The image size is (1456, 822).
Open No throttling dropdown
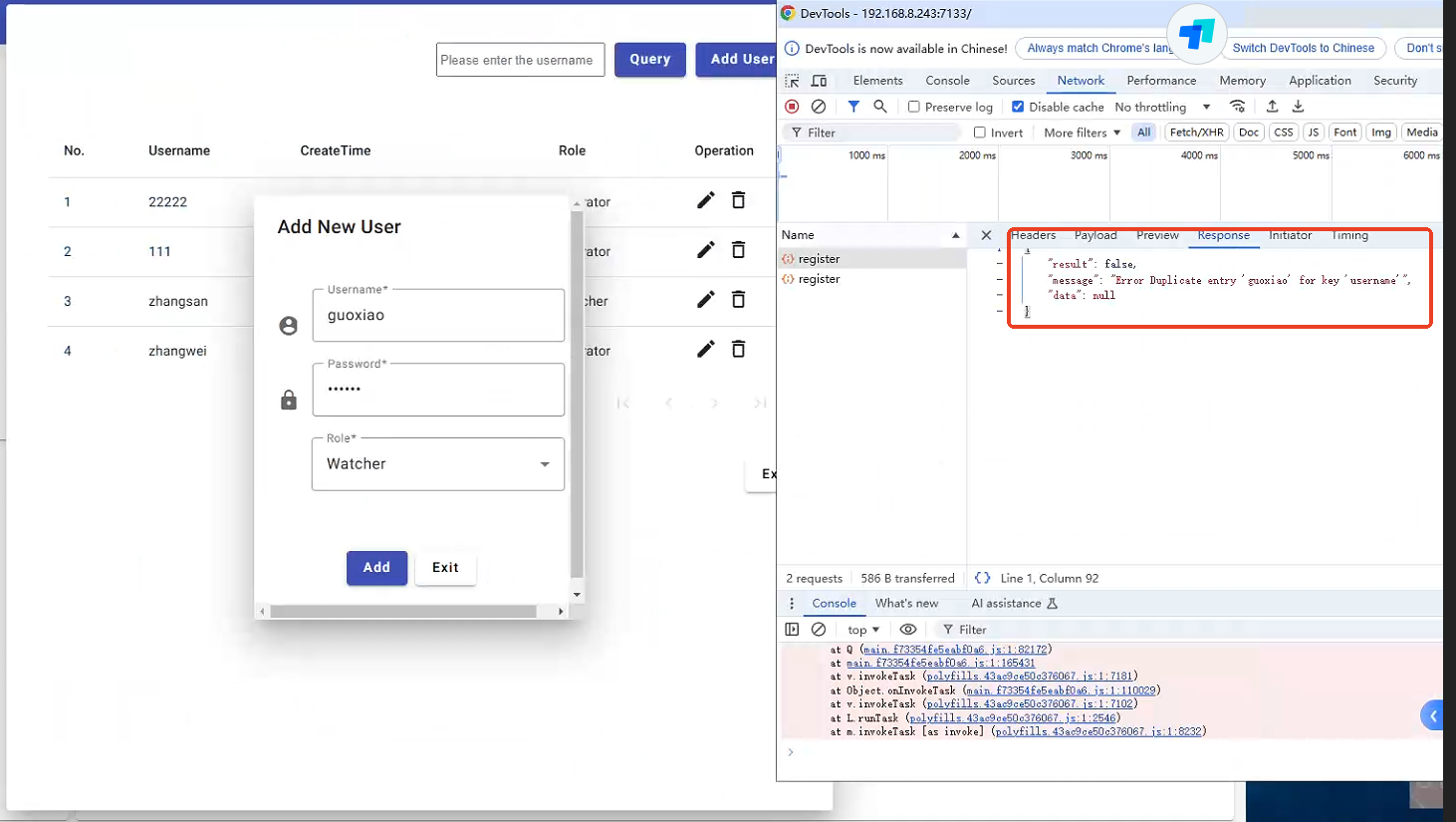[x=1162, y=107]
